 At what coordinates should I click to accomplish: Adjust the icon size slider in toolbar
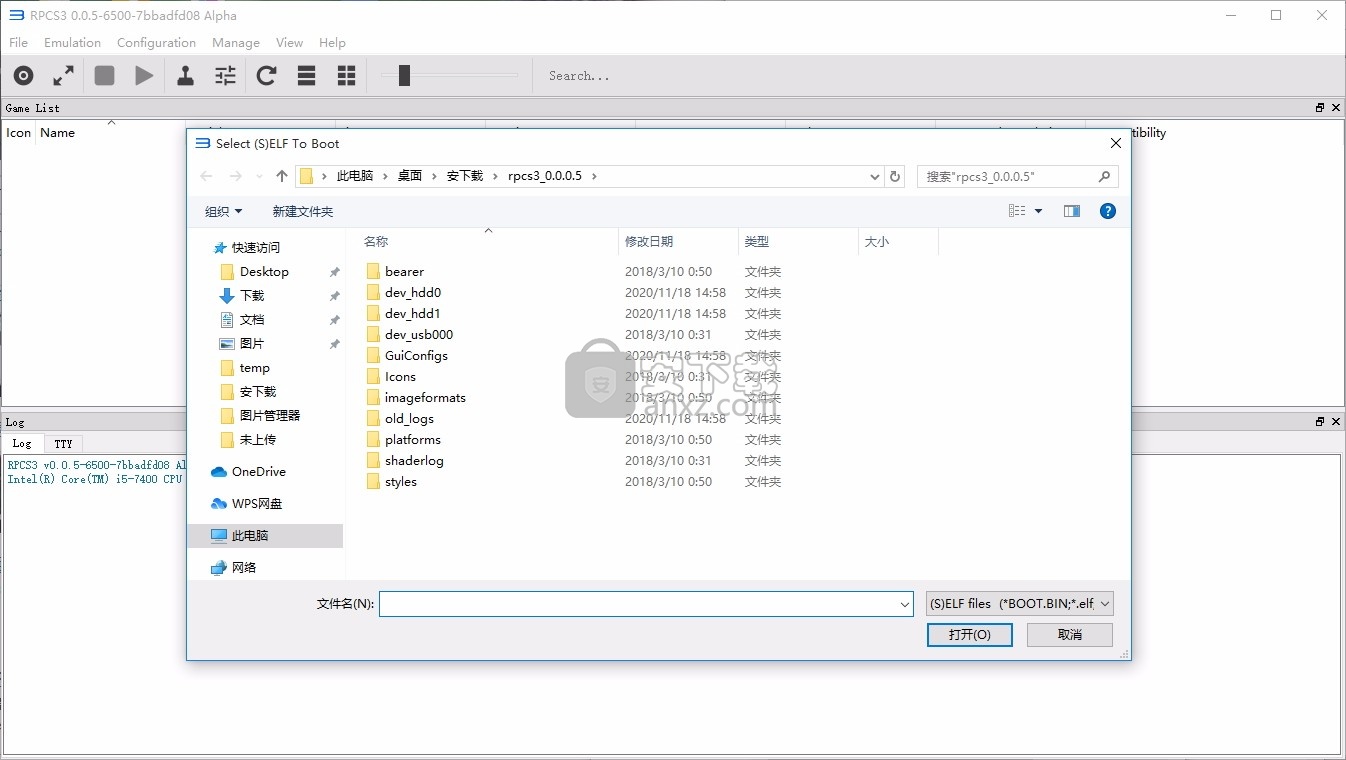pos(404,75)
